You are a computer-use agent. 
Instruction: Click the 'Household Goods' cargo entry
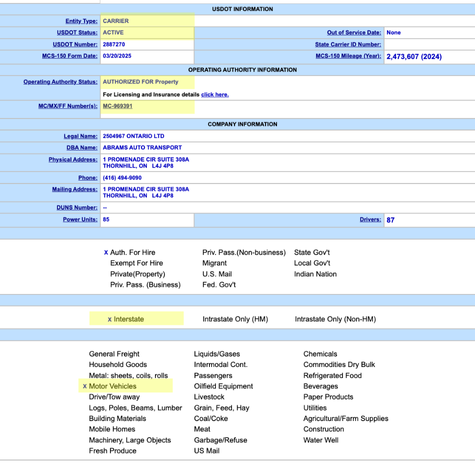(118, 365)
